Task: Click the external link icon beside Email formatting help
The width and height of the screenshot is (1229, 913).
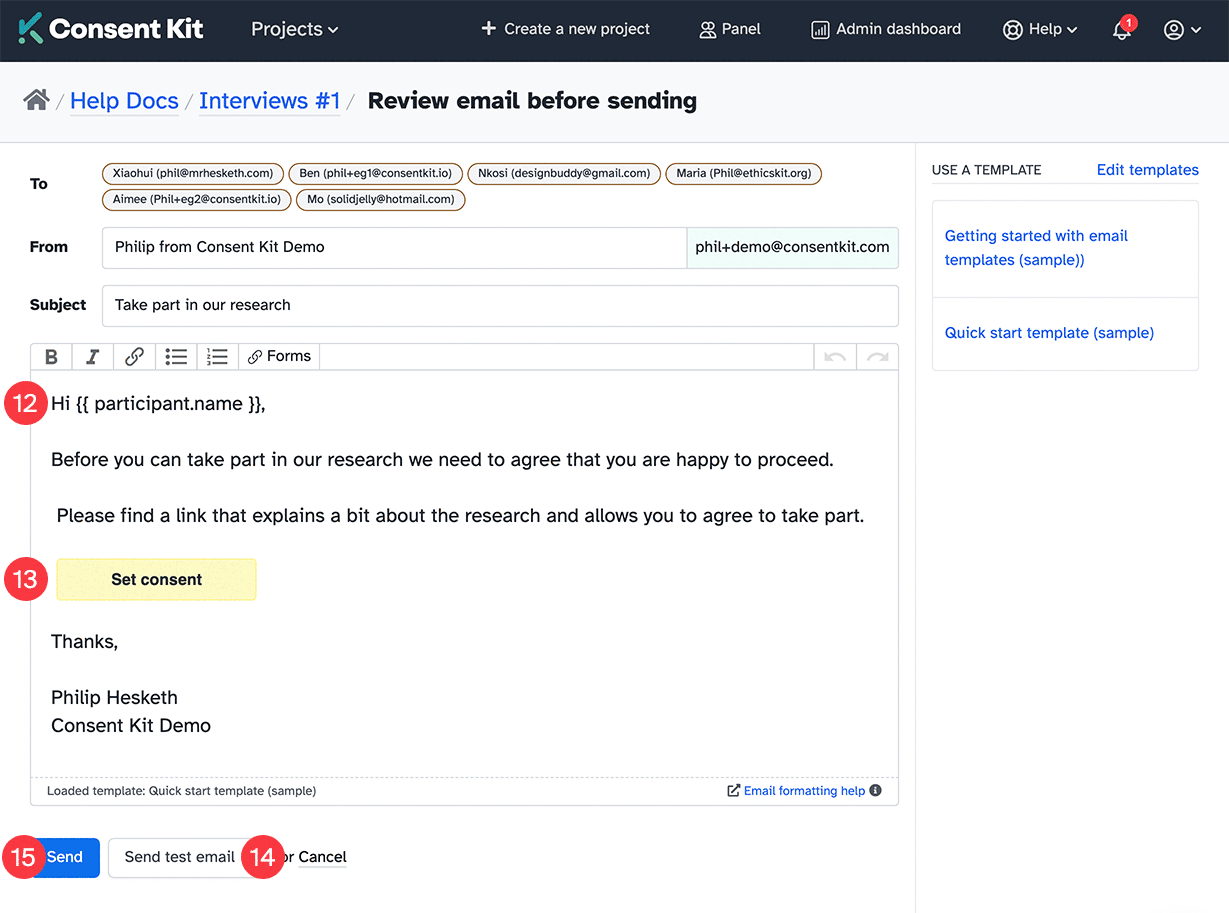Action: (x=731, y=790)
